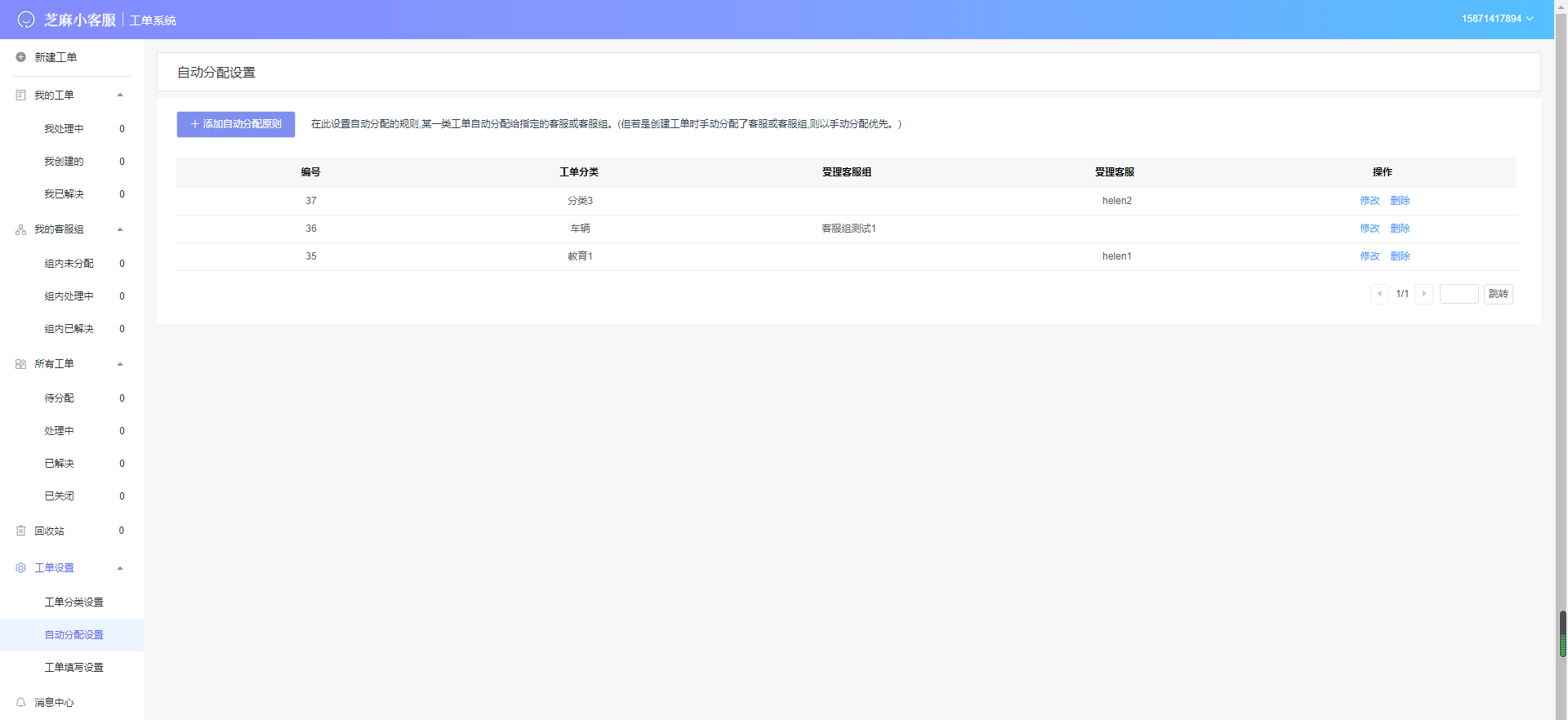Click the 分类3 cell
This screenshot has width=1568, height=720.
(x=580, y=201)
